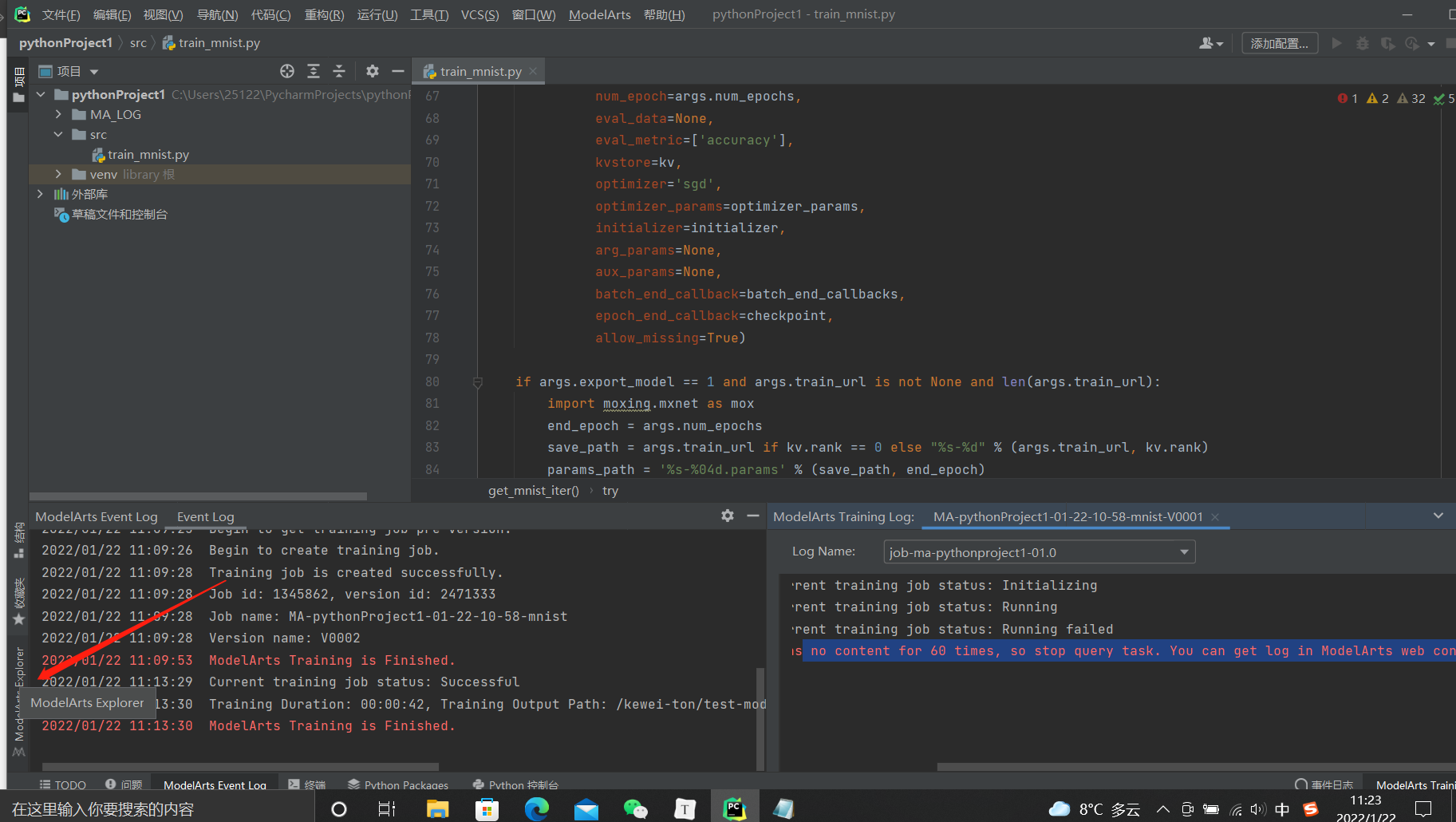The width and height of the screenshot is (1456, 822).
Task: Click the weak warning count 32 indicator
Action: (x=1411, y=98)
